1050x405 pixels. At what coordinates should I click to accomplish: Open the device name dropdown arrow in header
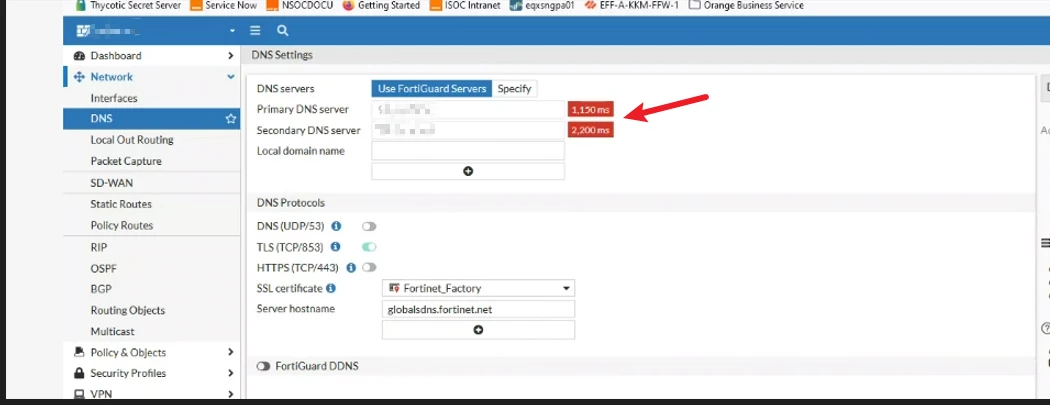click(x=232, y=31)
